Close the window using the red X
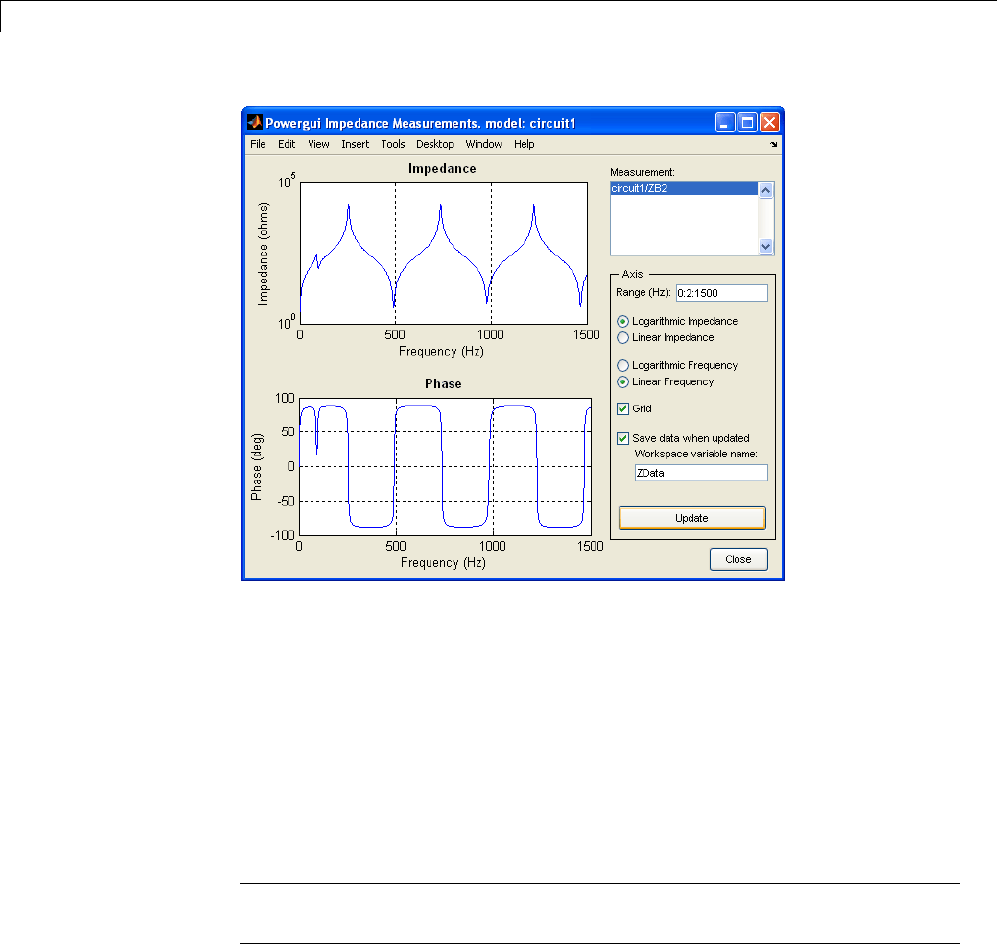Screen dimensions: 997x944 click(x=769, y=122)
